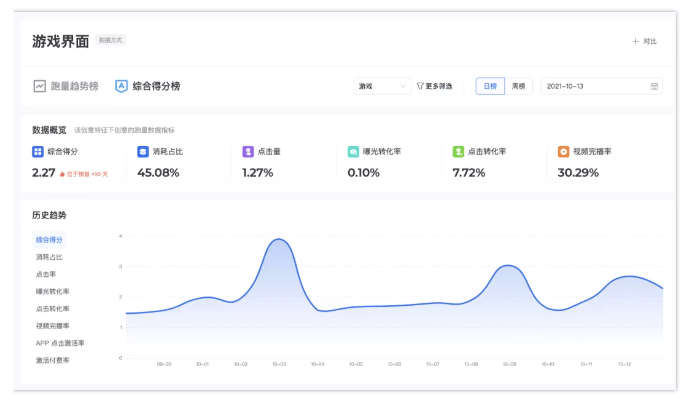Select 消耗占比 in the history trend list
681x396 pixels.
click(49, 257)
